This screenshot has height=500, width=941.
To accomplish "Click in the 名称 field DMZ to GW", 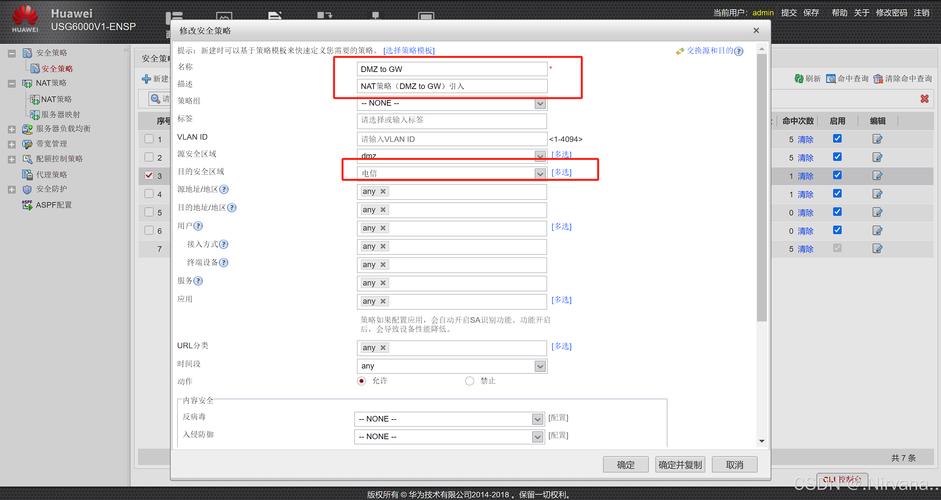I will (452, 69).
